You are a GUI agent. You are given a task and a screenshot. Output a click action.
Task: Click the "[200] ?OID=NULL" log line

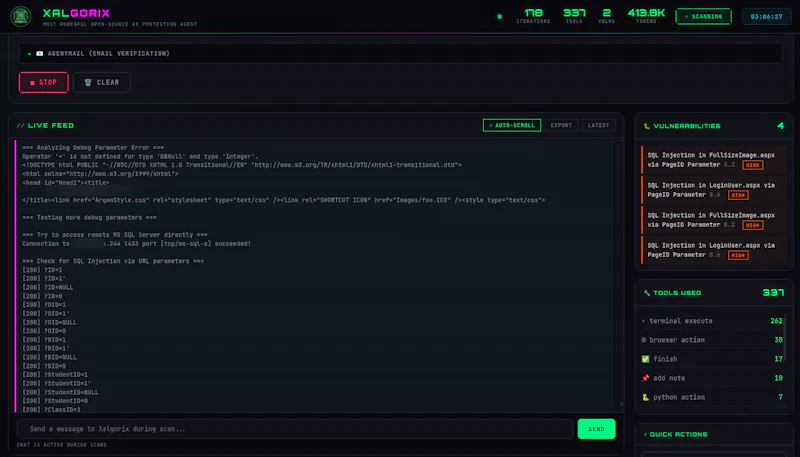(49, 322)
